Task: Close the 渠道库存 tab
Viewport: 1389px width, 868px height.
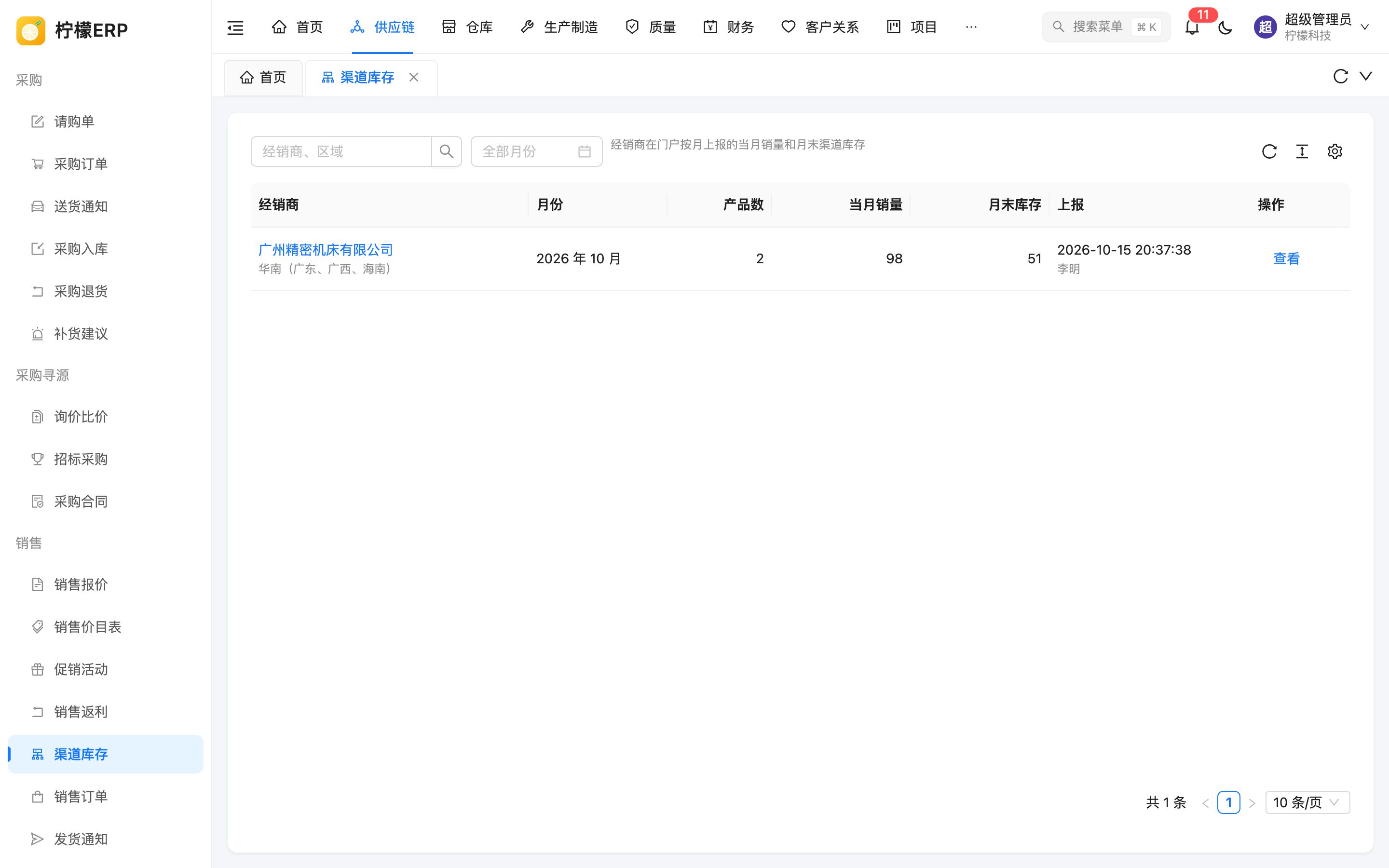Action: [x=414, y=78]
